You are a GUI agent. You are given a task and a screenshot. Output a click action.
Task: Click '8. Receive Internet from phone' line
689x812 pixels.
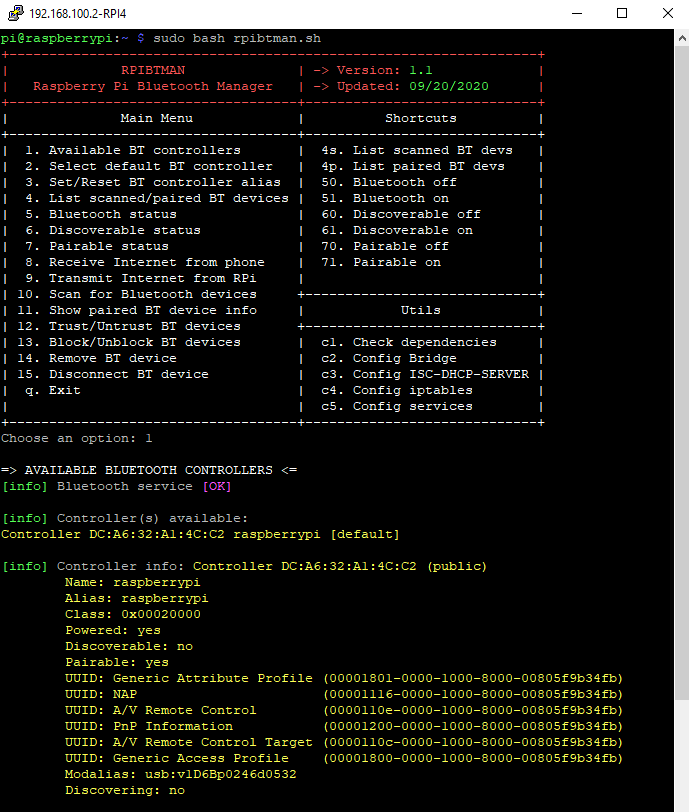point(145,263)
